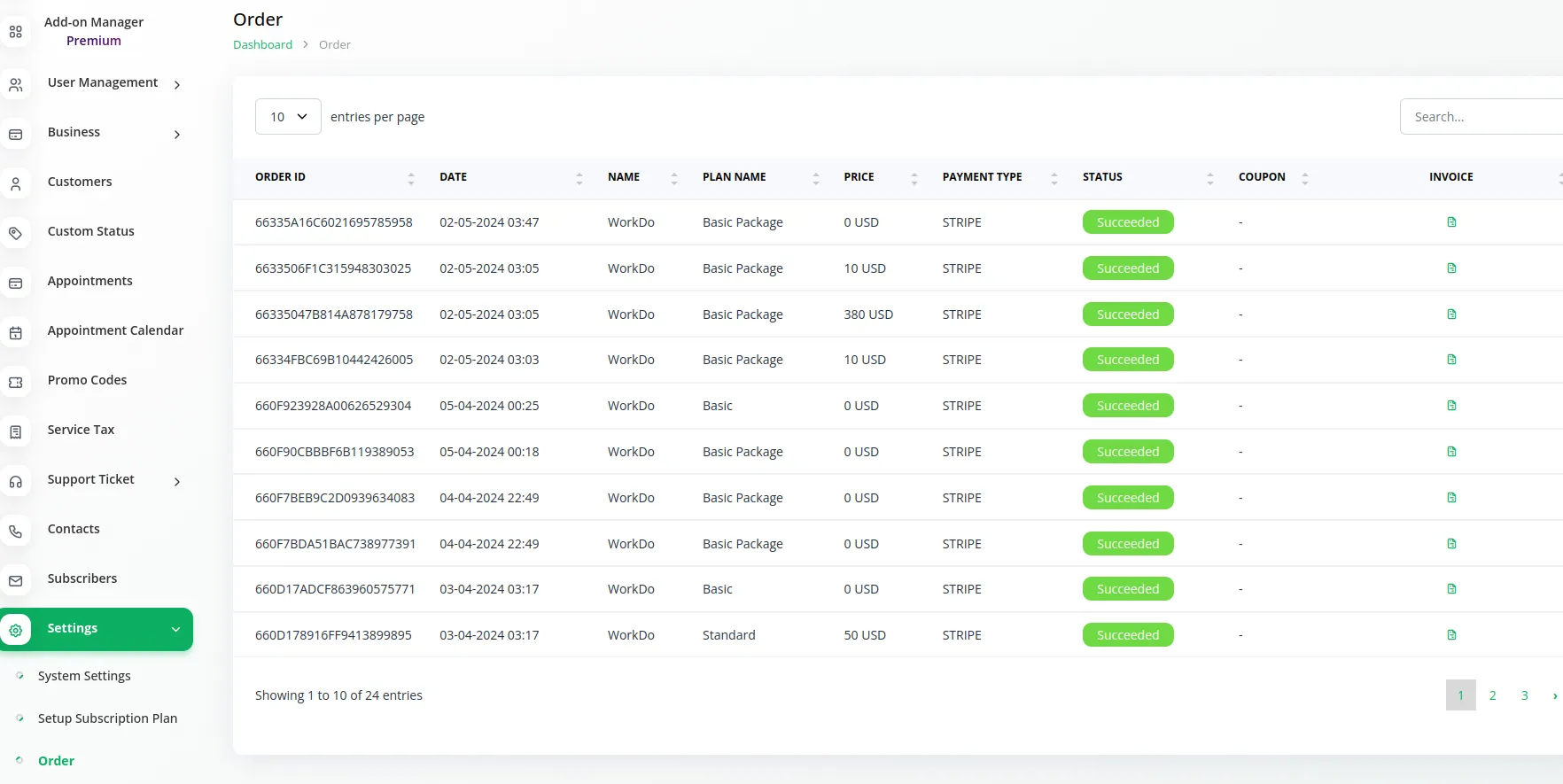This screenshot has height=784, width=1563.
Task: Open invoice for order 660F7BDA51BAC738977391
Action: click(x=1451, y=543)
